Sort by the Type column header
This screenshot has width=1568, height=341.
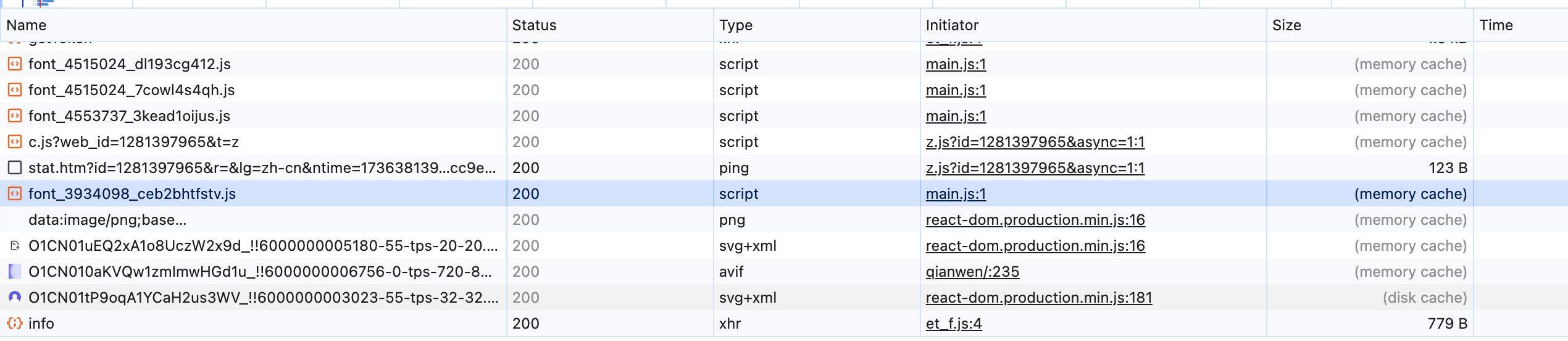(x=735, y=25)
